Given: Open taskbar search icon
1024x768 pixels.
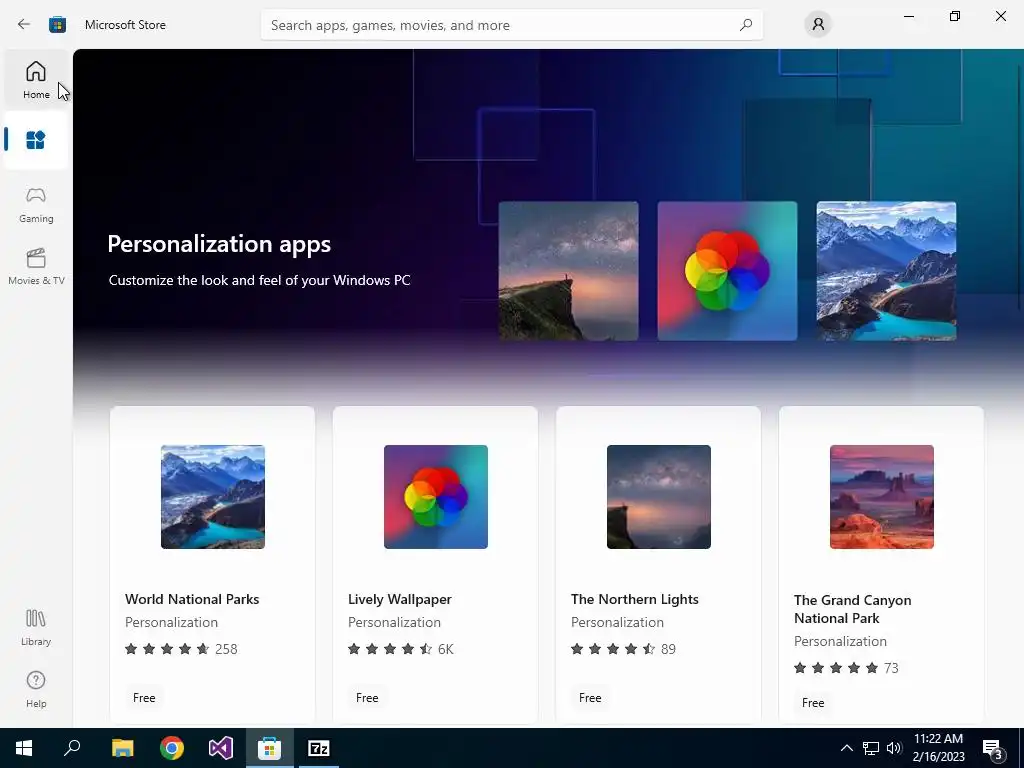Looking at the screenshot, I should coord(72,748).
